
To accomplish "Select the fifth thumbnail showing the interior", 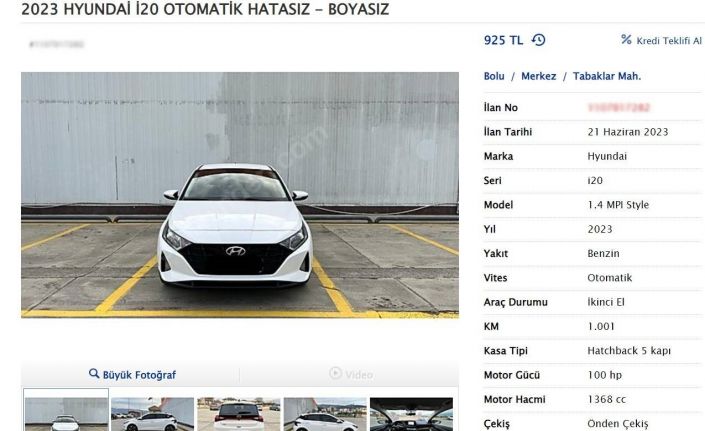I will click(x=410, y=414).
